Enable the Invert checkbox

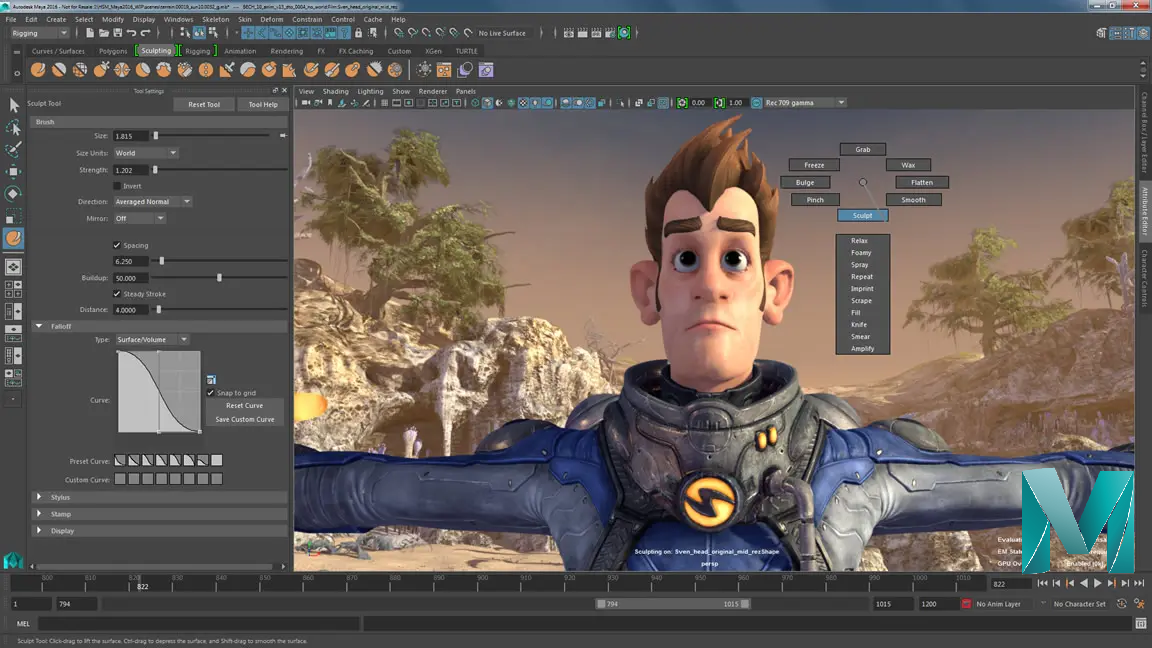tap(117, 186)
